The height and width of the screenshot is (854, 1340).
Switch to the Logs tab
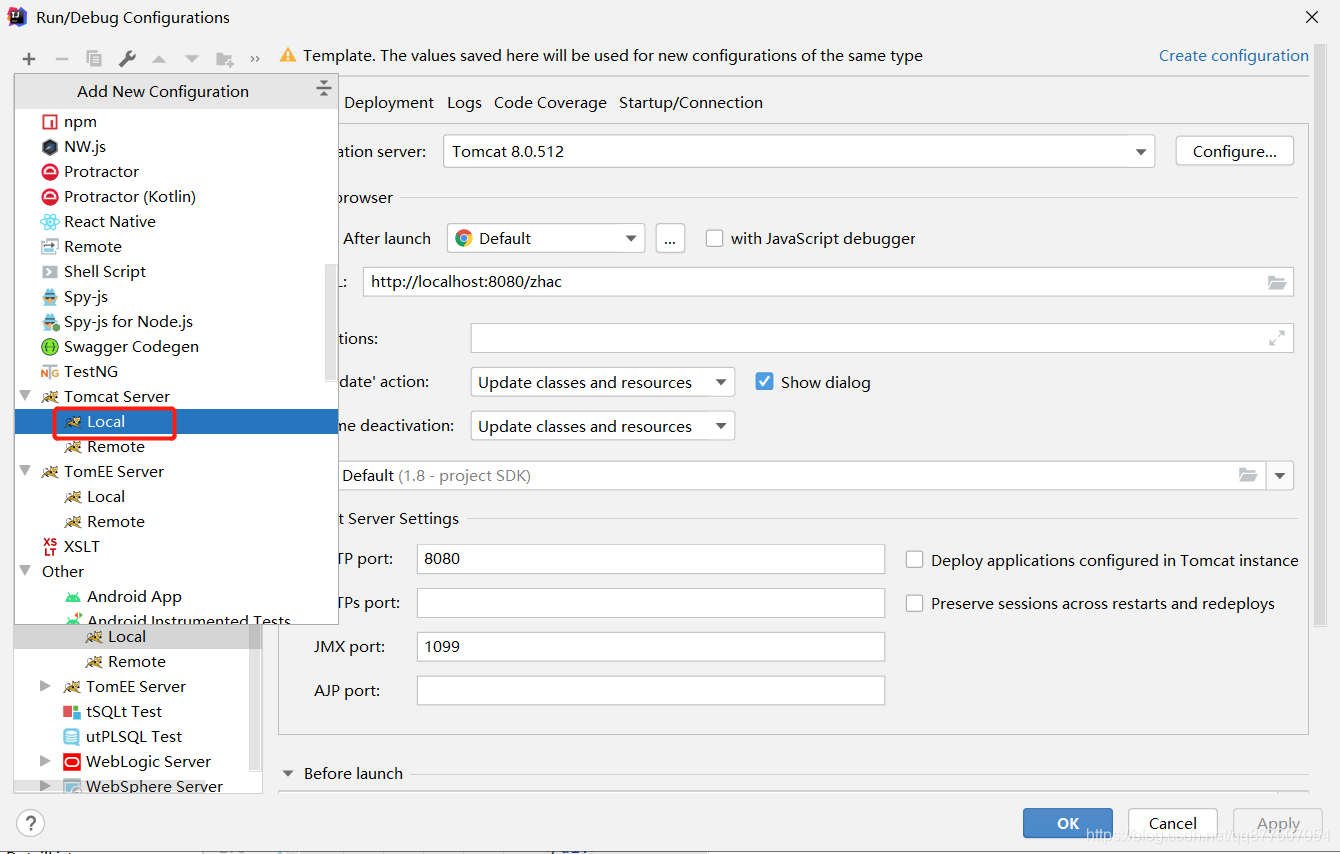coord(464,103)
